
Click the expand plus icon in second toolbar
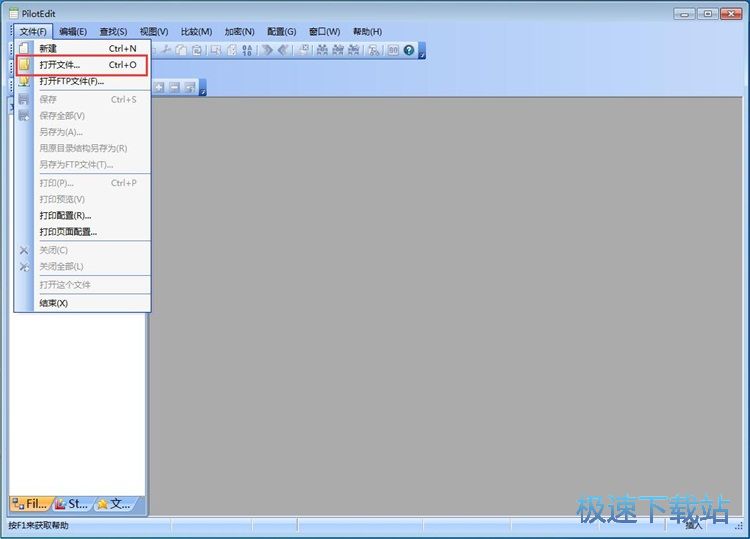(159, 88)
